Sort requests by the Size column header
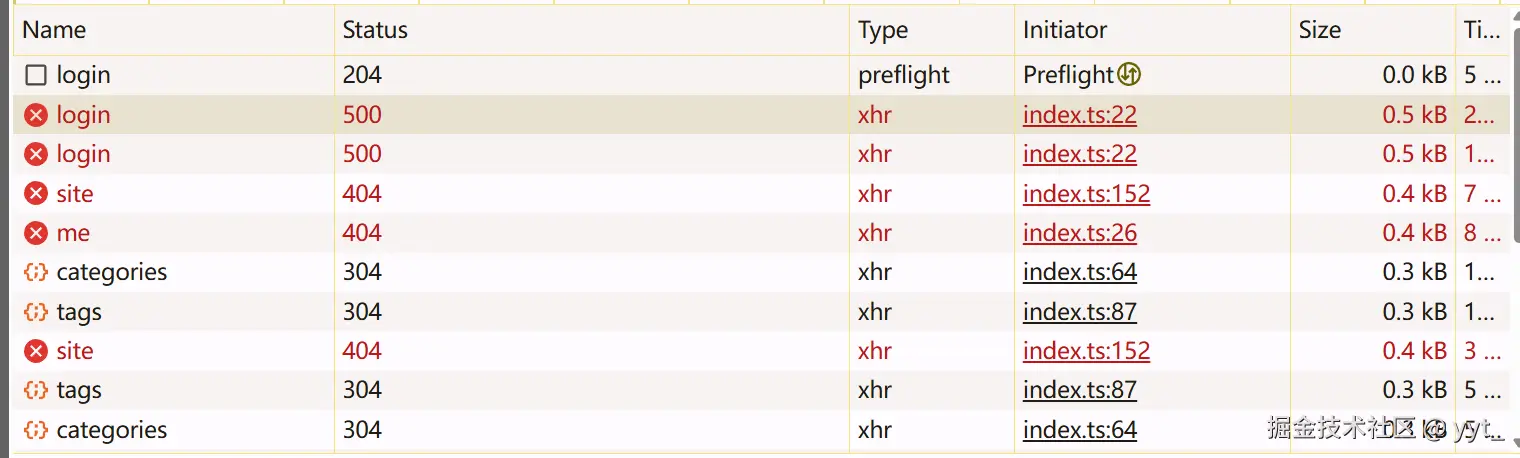 1320,30
